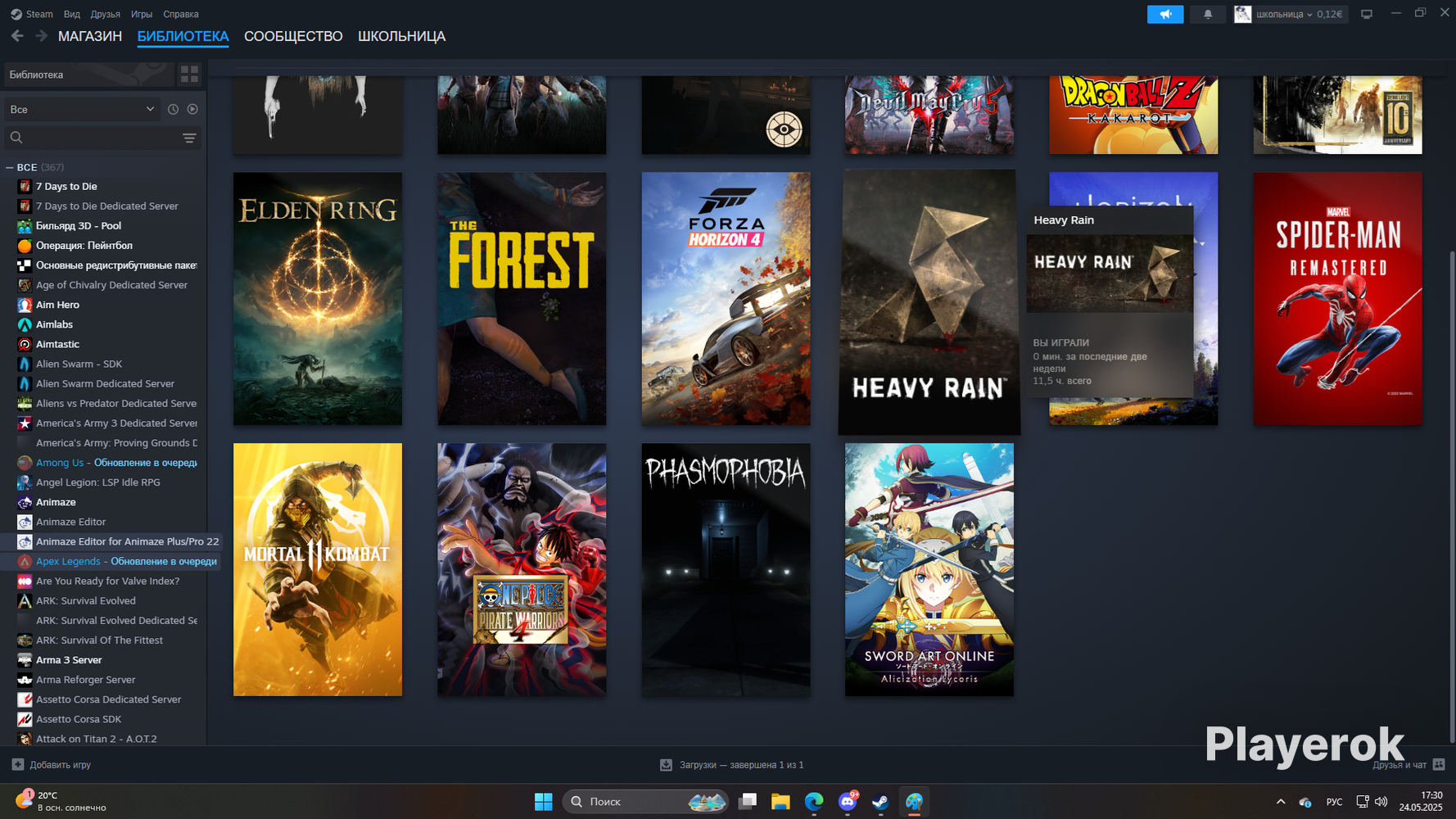Open advanced filter options icon
Viewport: 1456px width, 819px height.
(x=189, y=138)
